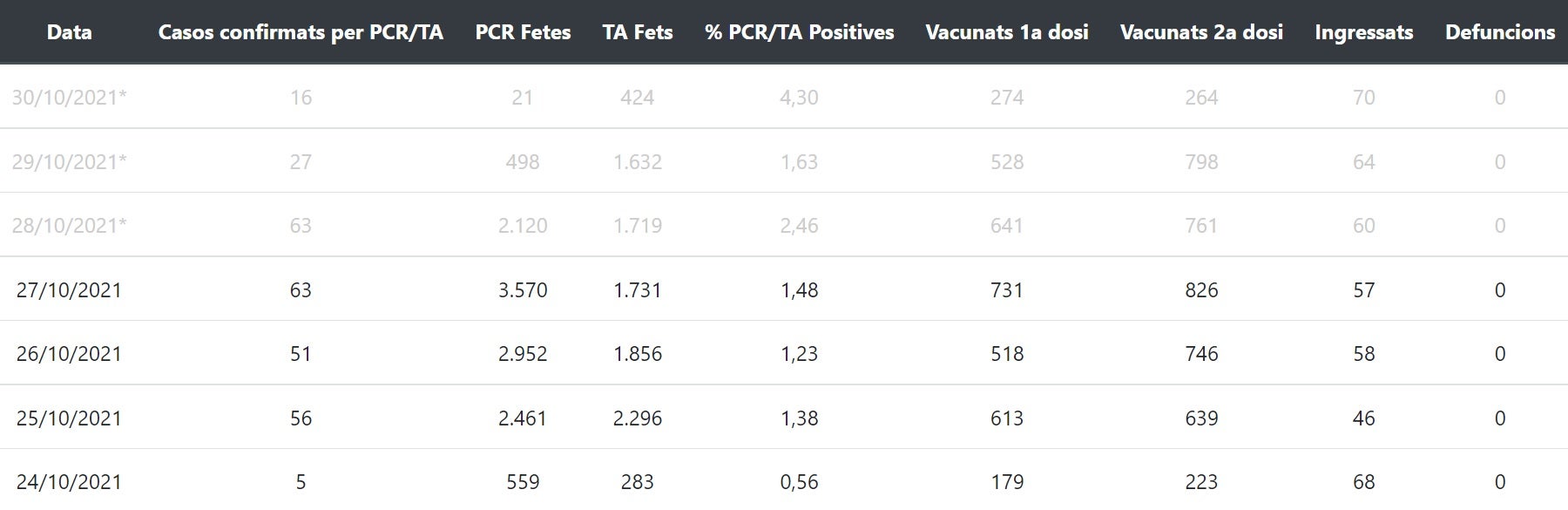Click Vacunats 1a dosi column header
Screen dimensions: 1568x510
tap(1007, 32)
